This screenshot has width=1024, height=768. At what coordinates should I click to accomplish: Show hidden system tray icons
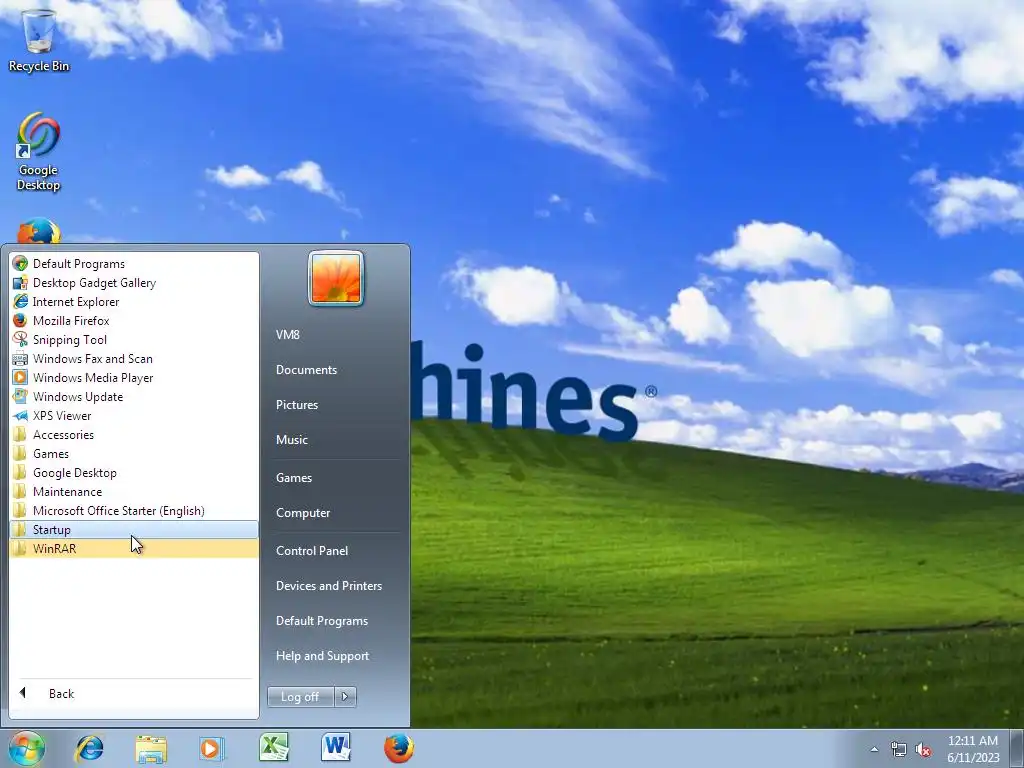pos(874,749)
